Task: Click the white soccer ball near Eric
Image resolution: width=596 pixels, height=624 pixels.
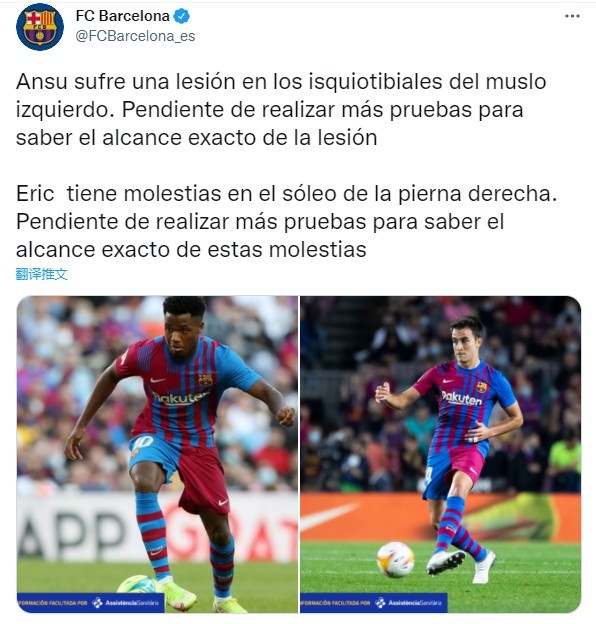Action: 395,560
